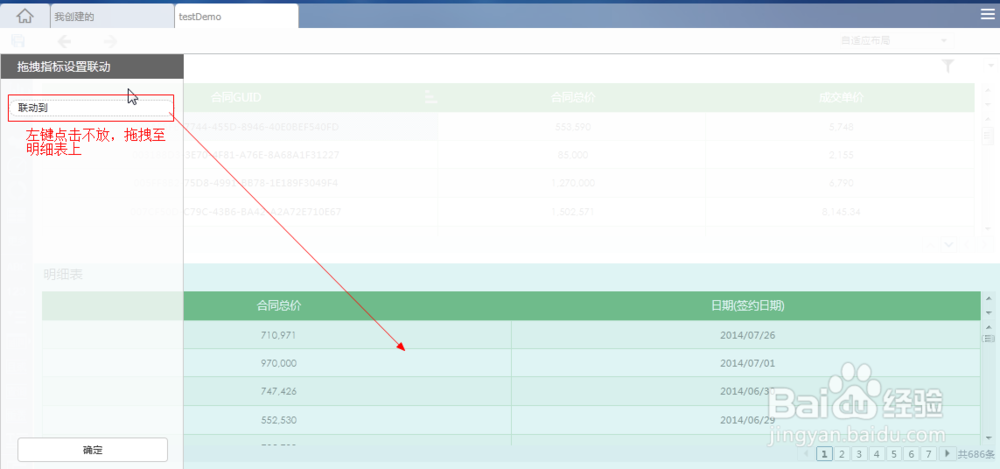Go to next page arrow in detail table
Image resolution: width=1000 pixels, height=469 pixels.
tap(948, 454)
